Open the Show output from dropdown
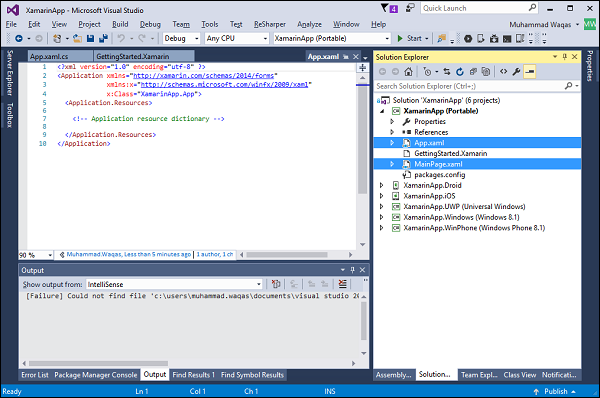 click(x=174, y=284)
